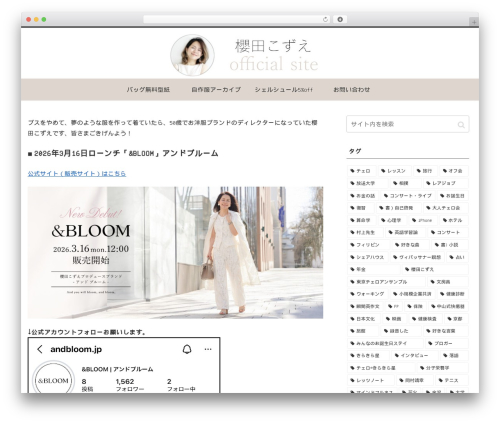Click the &BLOOM New Debut banner image
Image resolution: width=500 pixels, height=423 pixels.
(175, 252)
